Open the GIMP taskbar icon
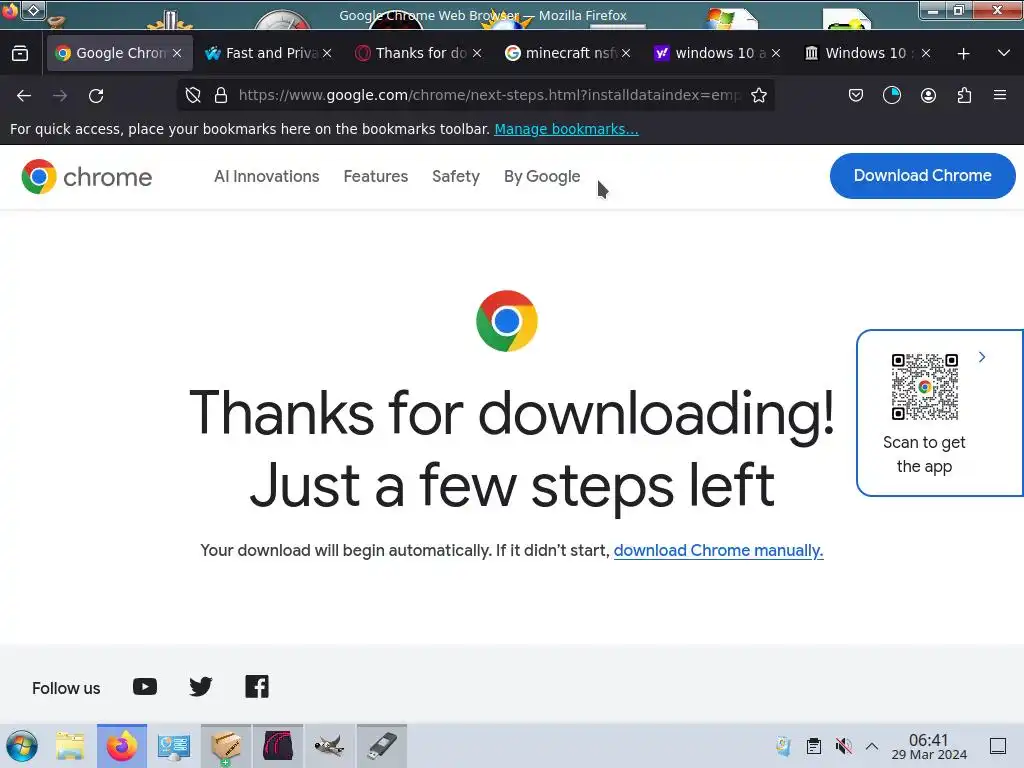Screen dimensions: 1024x768 (329, 746)
